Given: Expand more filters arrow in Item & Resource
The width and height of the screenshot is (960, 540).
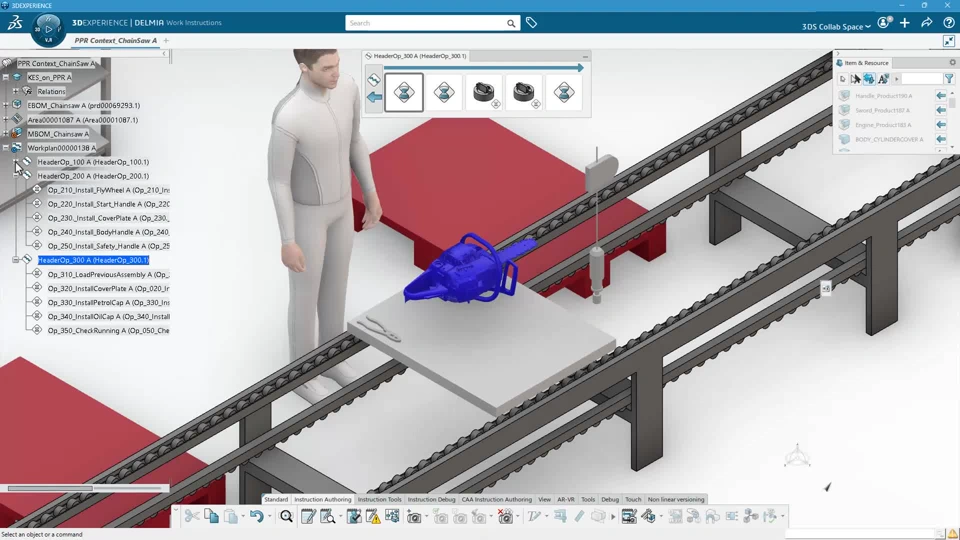Looking at the screenshot, I should pos(896,79).
